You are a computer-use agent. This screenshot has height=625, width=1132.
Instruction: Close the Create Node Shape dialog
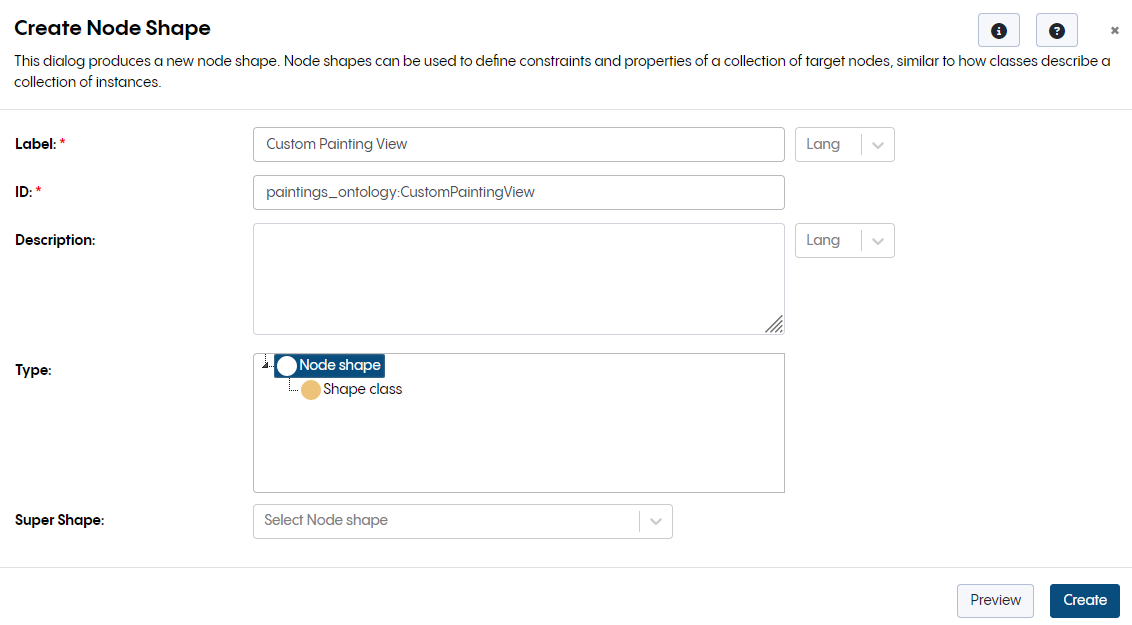coord(1114,30)
